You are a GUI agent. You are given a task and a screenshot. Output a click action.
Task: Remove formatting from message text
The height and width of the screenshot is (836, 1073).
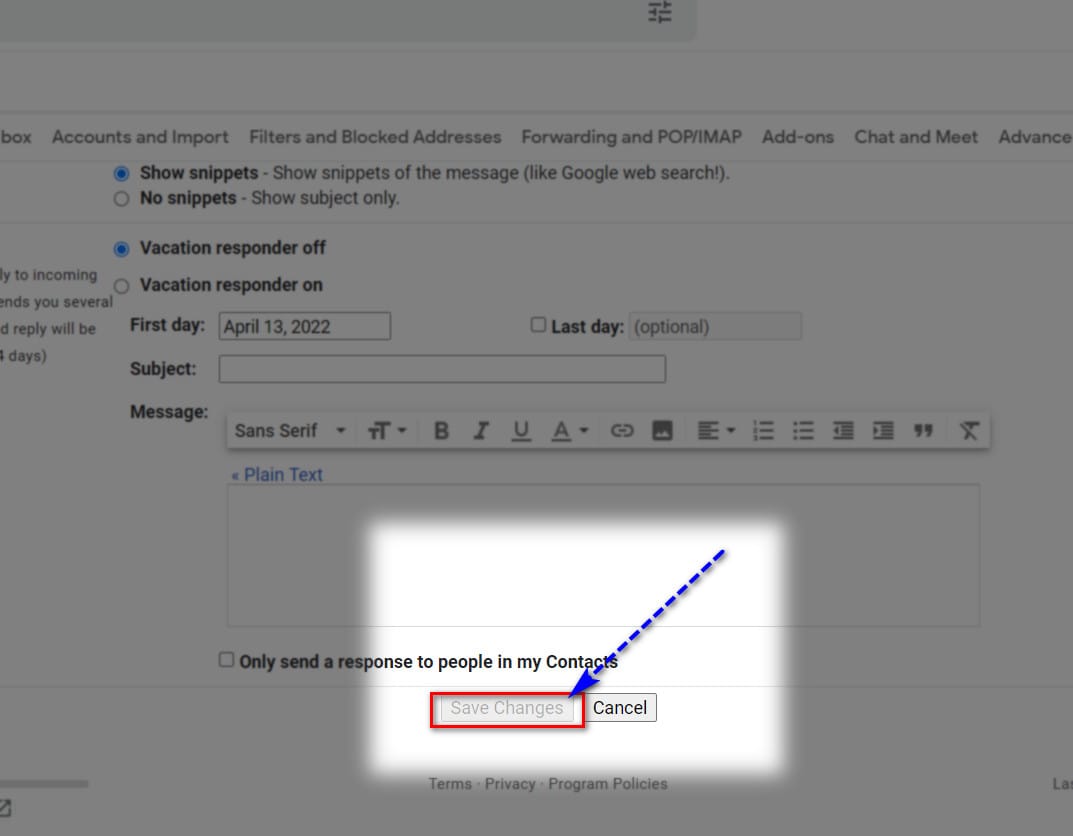tap(969, 431)
